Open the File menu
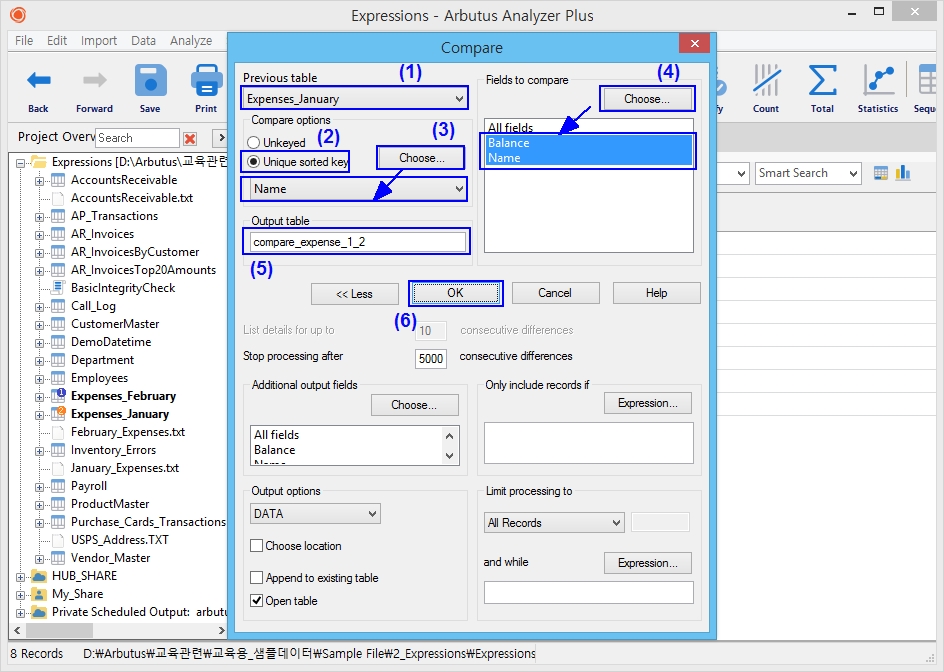944x672 pixels. point(24,40)
